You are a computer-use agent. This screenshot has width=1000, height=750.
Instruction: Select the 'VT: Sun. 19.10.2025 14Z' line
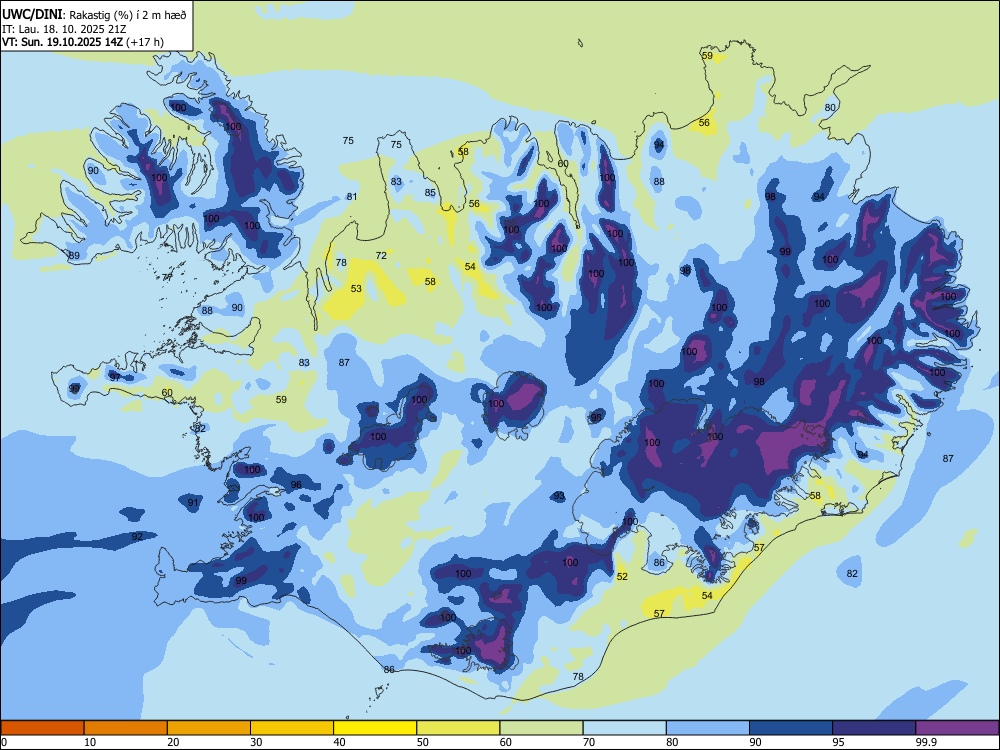(x=62, y=42)
